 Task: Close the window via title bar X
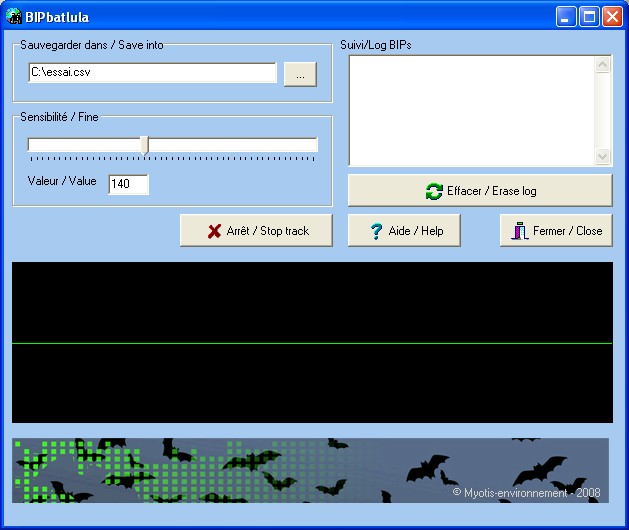613,17
